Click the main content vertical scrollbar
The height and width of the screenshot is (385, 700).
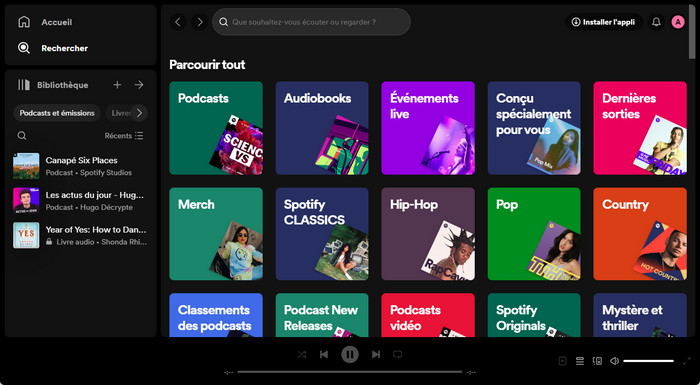click(x=692, y=33)
